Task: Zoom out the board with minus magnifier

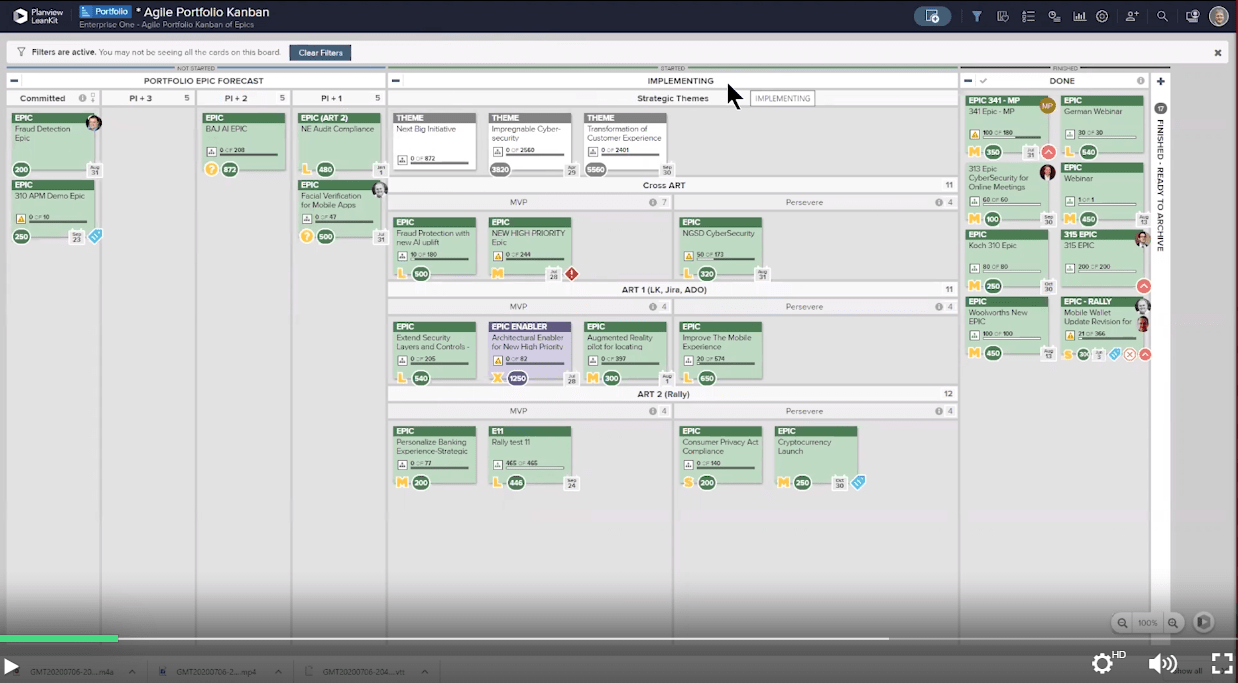Action: pyautogui.click(x=1122, y=622)
